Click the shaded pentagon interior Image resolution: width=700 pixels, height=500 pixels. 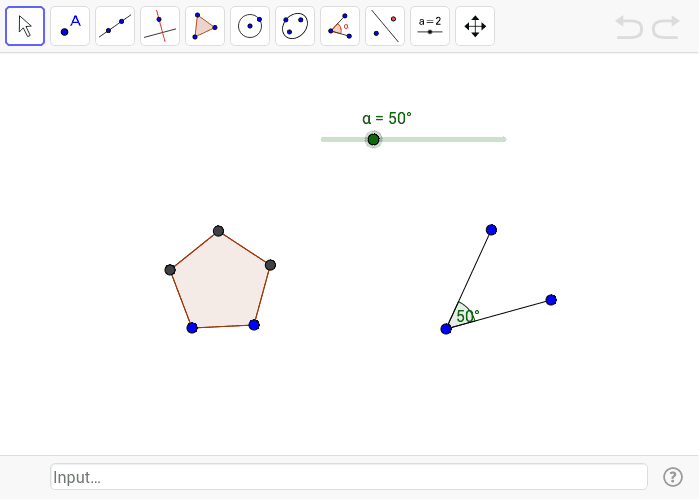[221, 286]
